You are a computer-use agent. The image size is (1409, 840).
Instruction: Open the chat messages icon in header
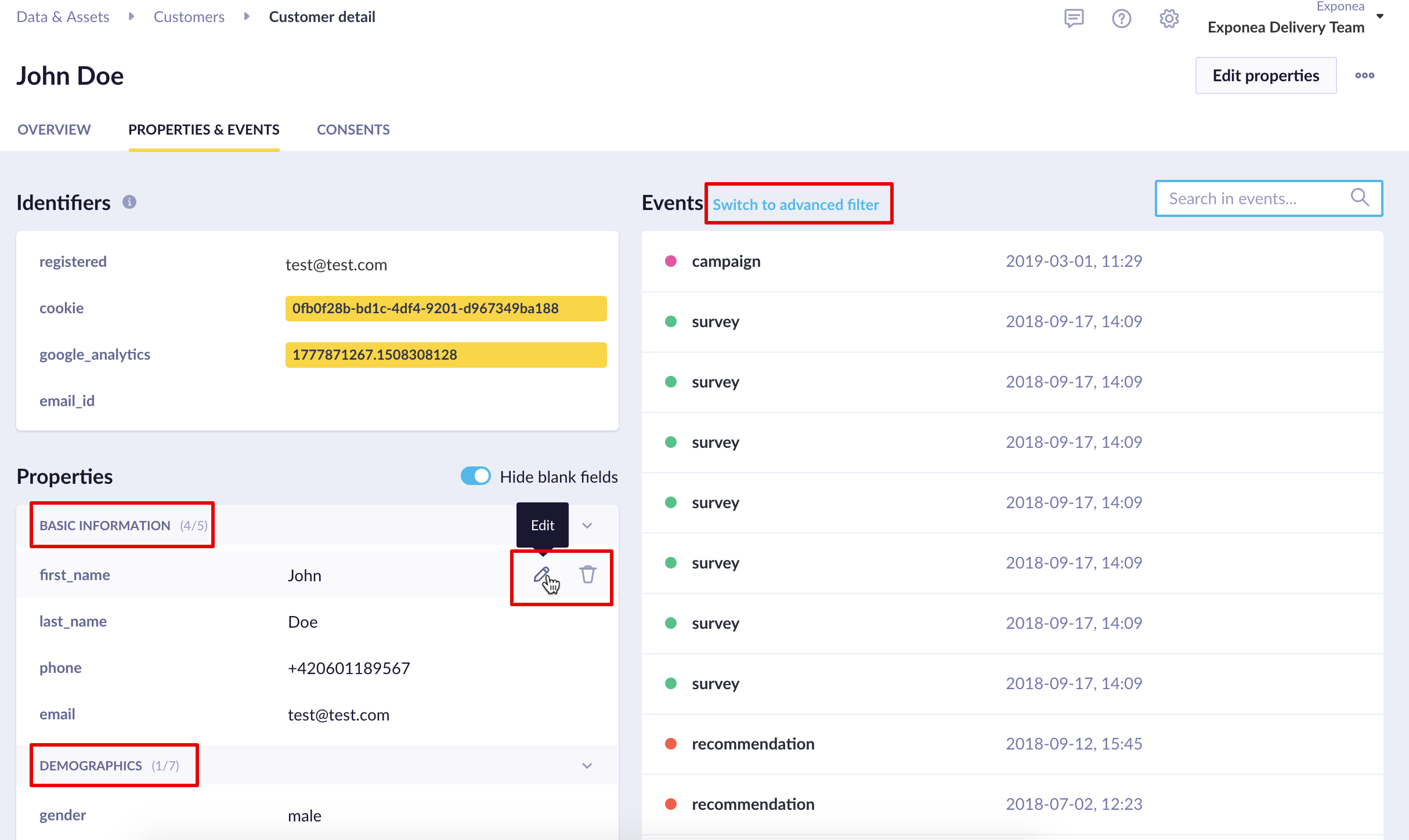point(1074,19)
